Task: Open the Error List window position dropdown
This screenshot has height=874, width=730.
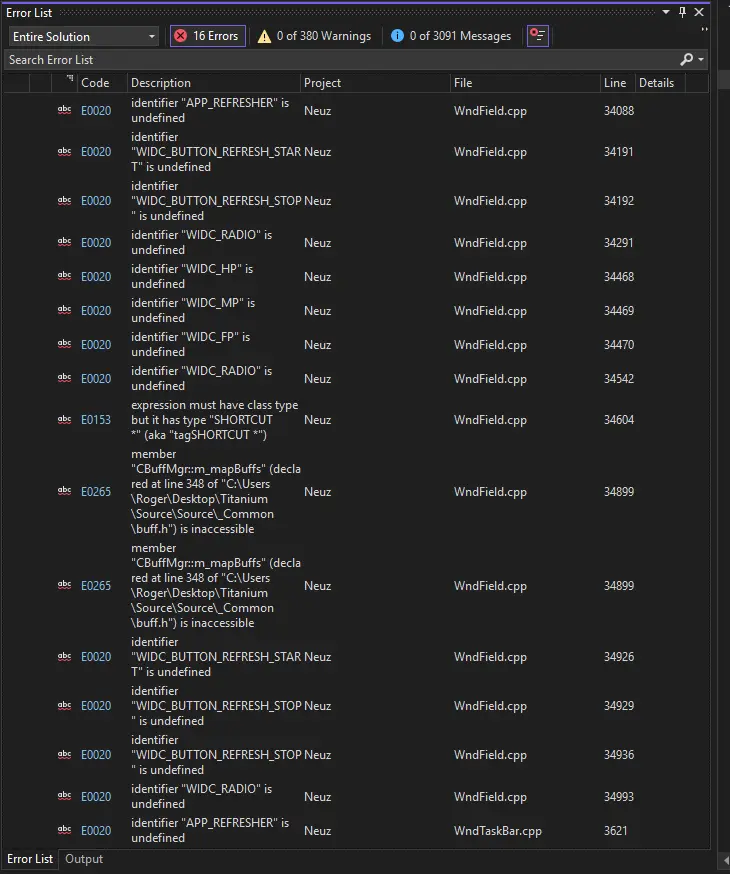Action: (x=666, y=12)
